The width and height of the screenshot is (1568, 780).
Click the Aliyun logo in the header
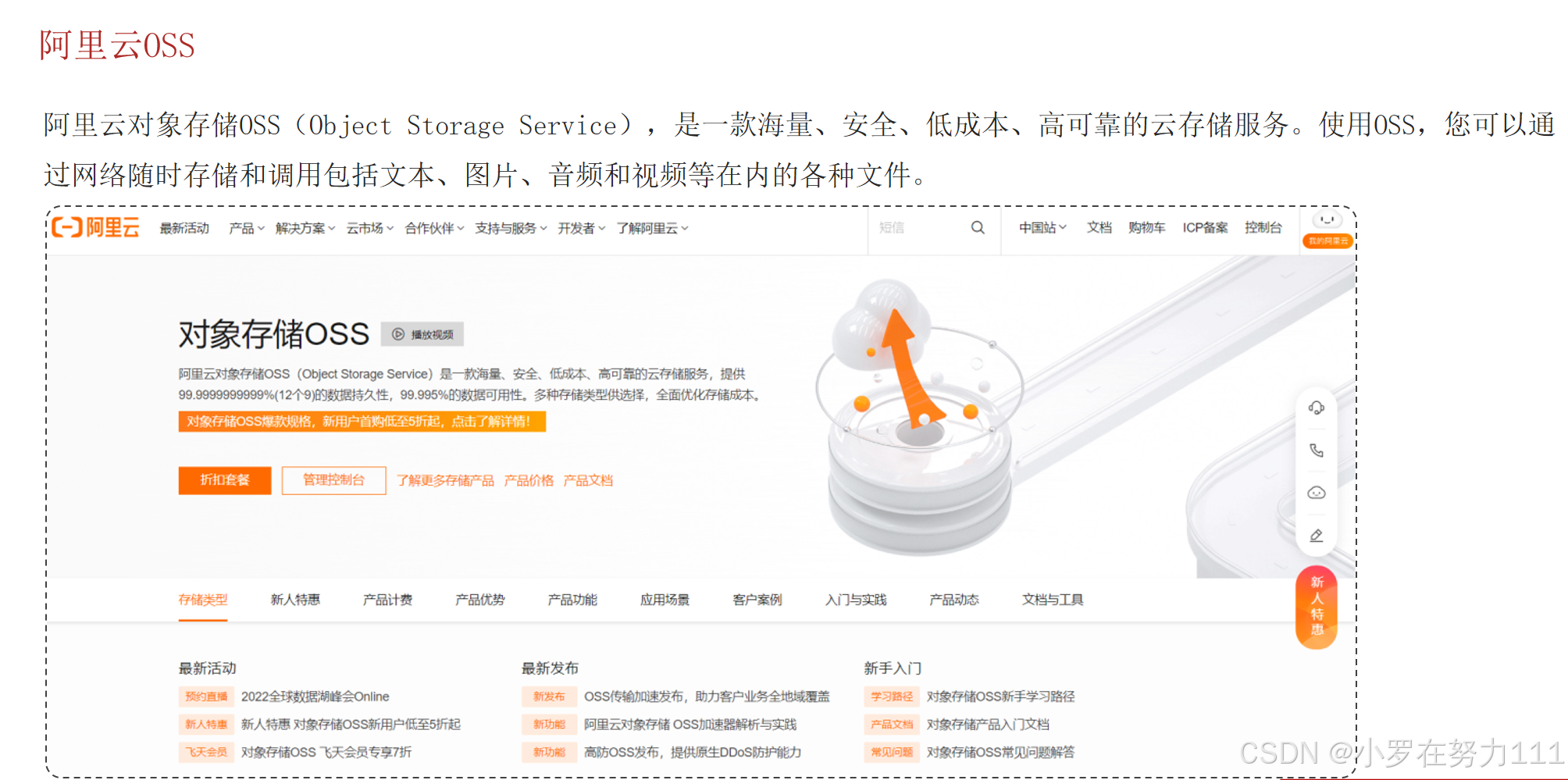pyautogui.click(x=95, y=227)
